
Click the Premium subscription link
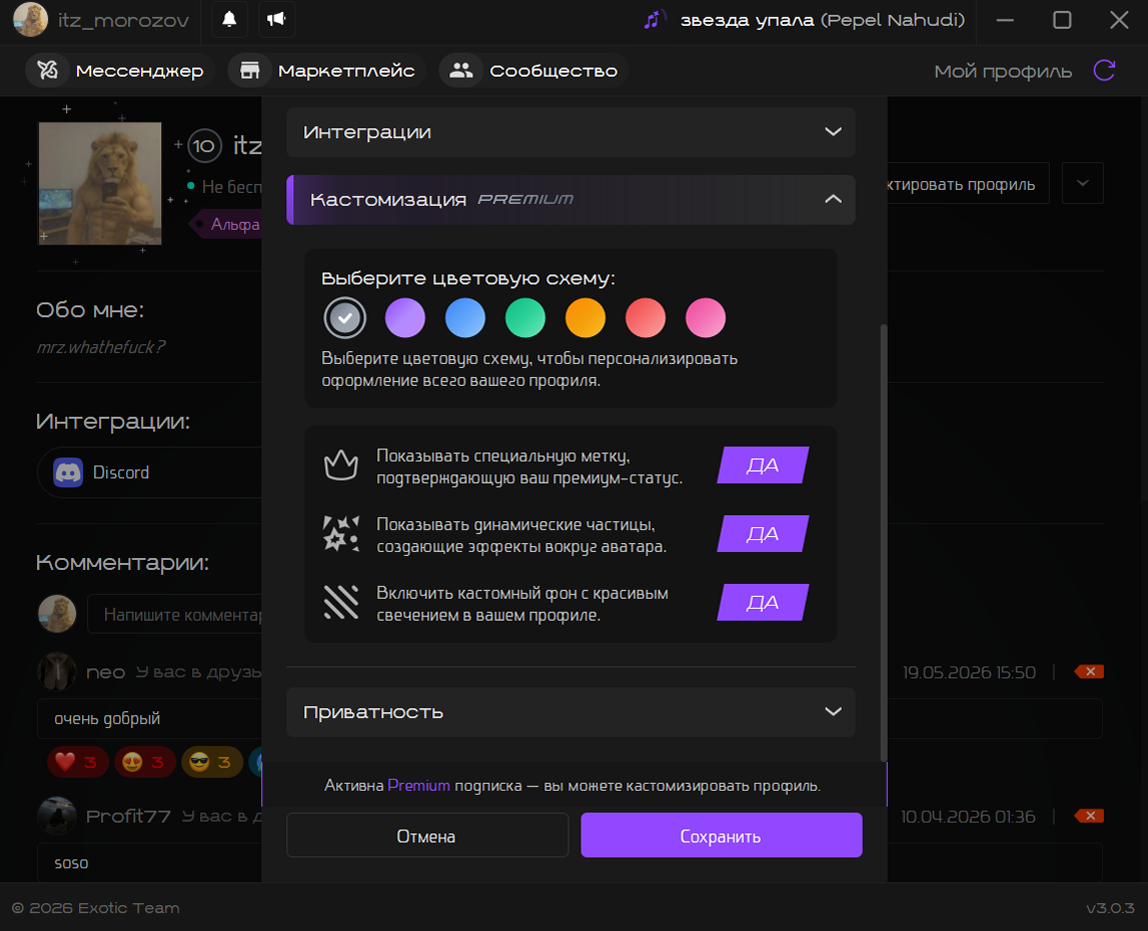click(419, 786)
